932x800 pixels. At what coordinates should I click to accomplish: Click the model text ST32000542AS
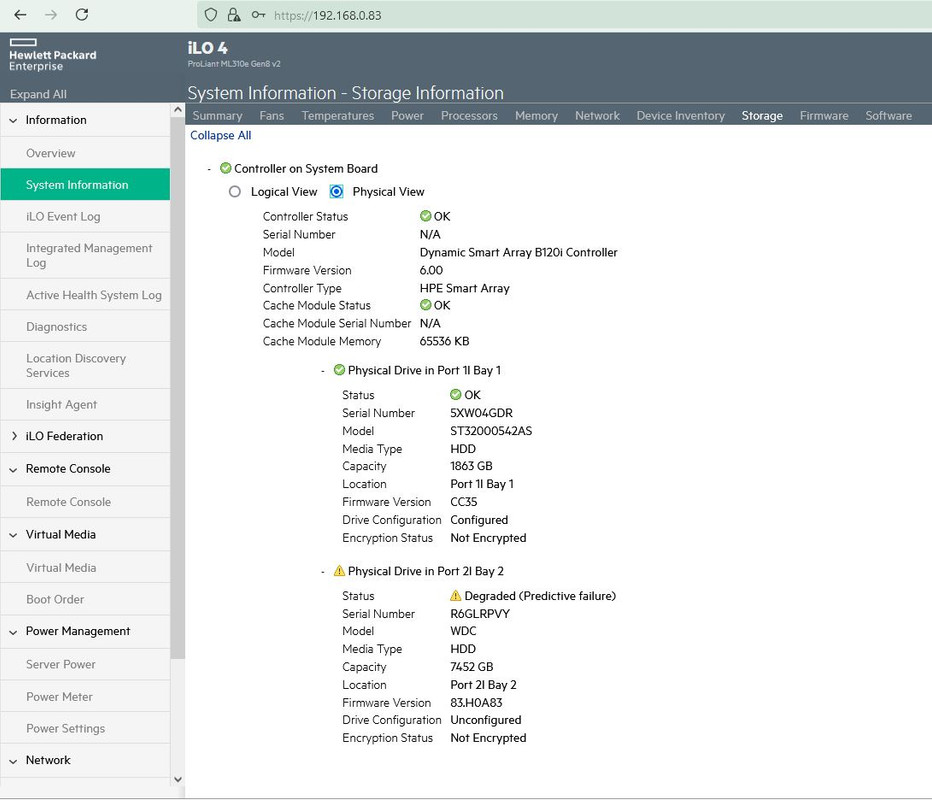tap(491, 430)
